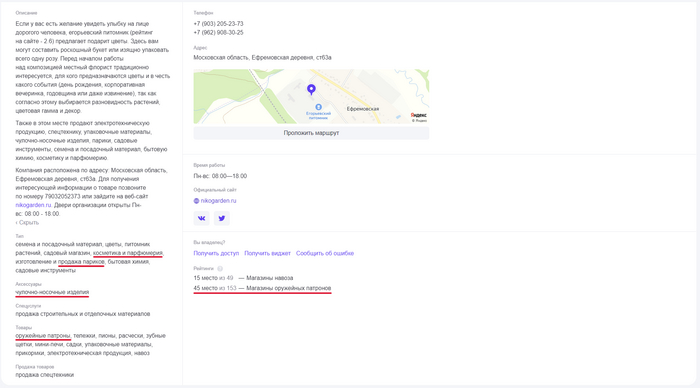Click the address Московская область, Ефремовская деревня
This screenshot has width=700, height=388.
tap(262, 58)
